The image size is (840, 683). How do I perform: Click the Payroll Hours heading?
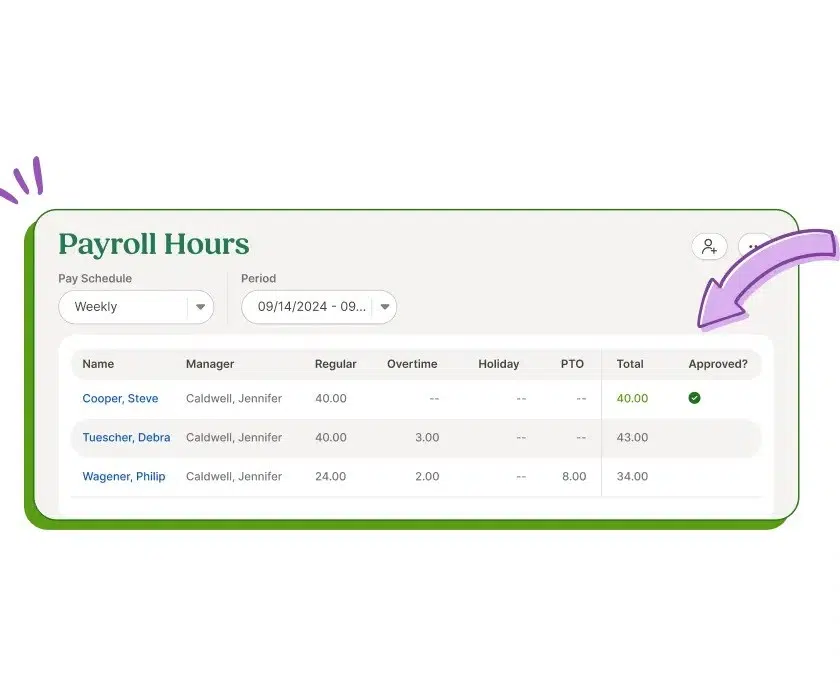153,244
